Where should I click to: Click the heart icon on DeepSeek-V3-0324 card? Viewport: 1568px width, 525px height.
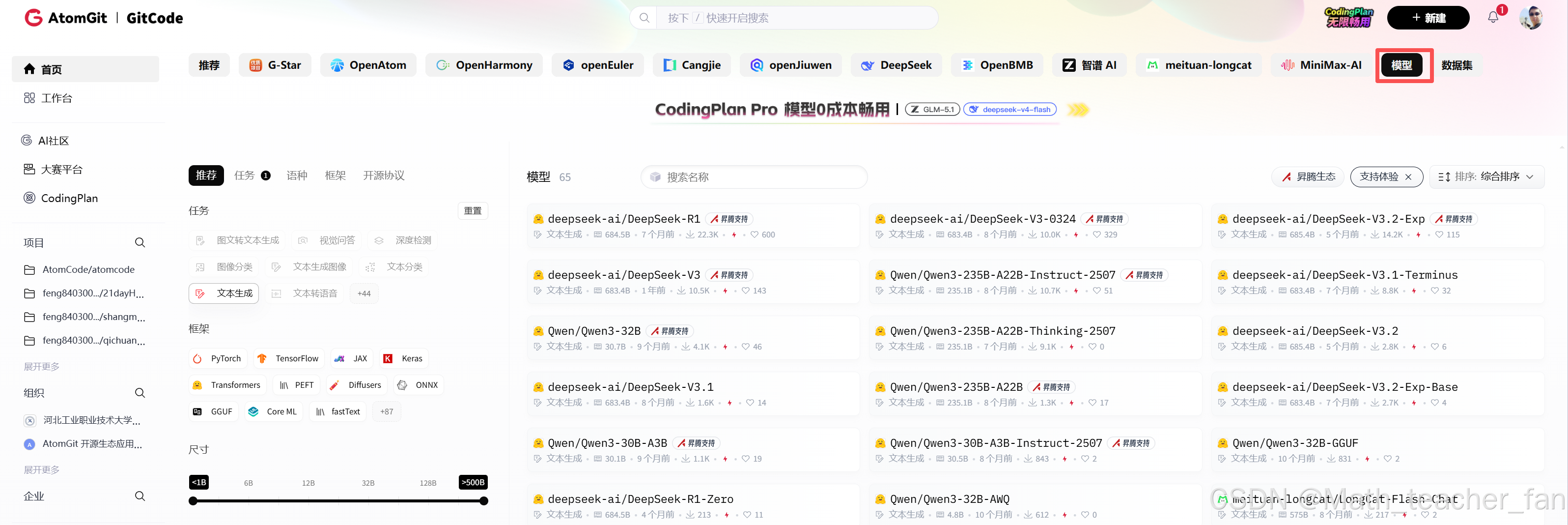[1096, 234]
